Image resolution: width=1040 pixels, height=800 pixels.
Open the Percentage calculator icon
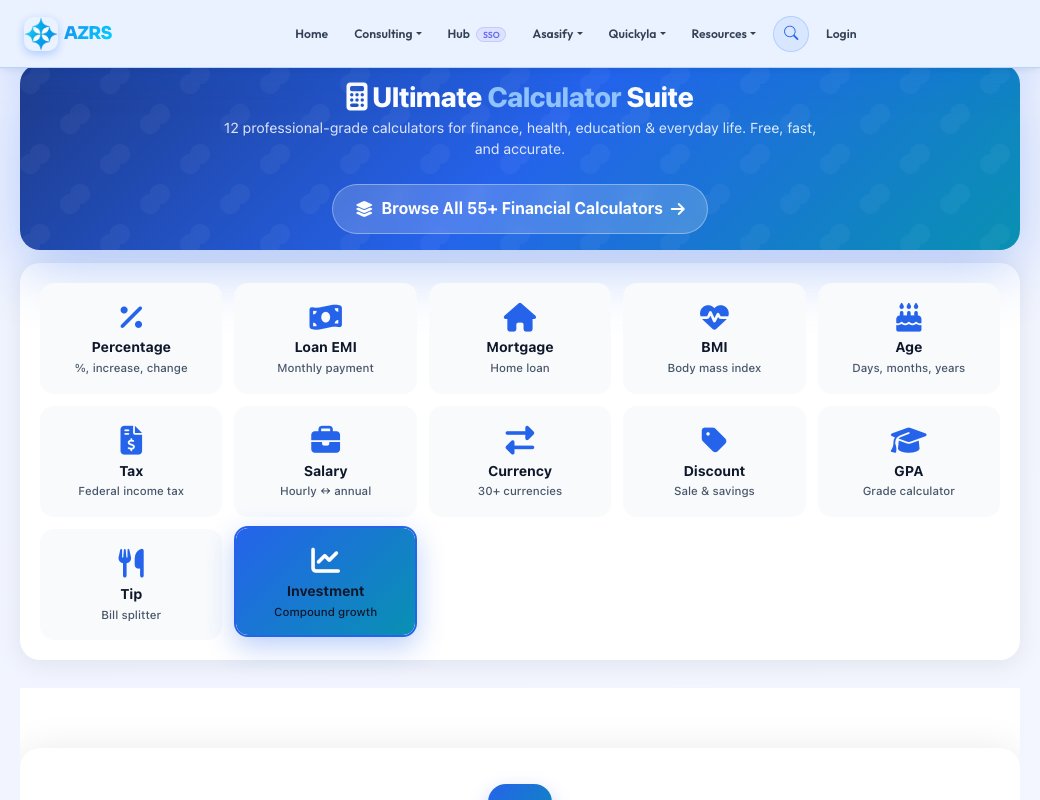pos(131,317)
